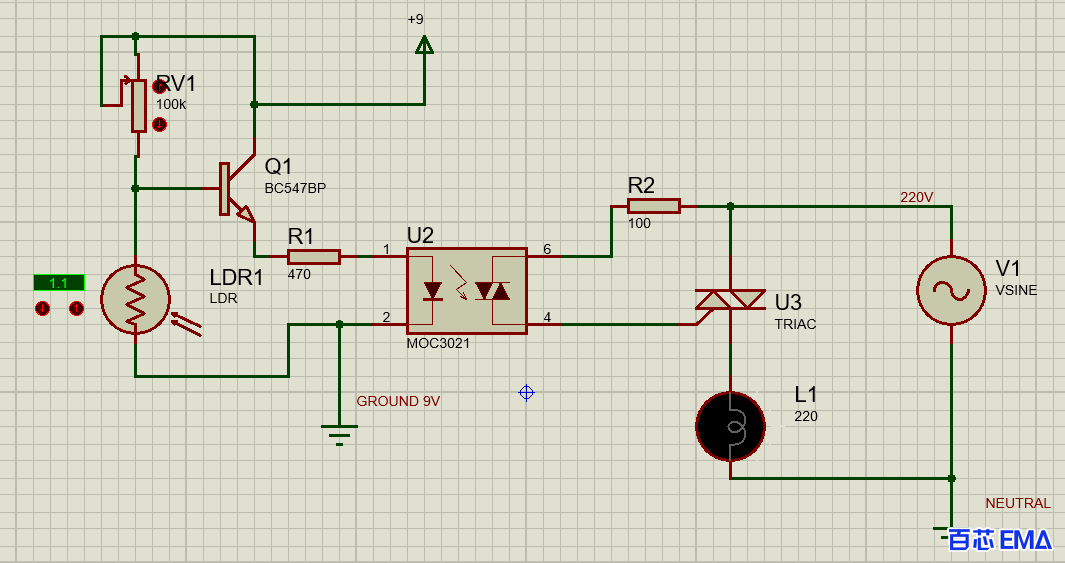
Task: Click pin number 6 of U2
Action: [x=547, y=249]
